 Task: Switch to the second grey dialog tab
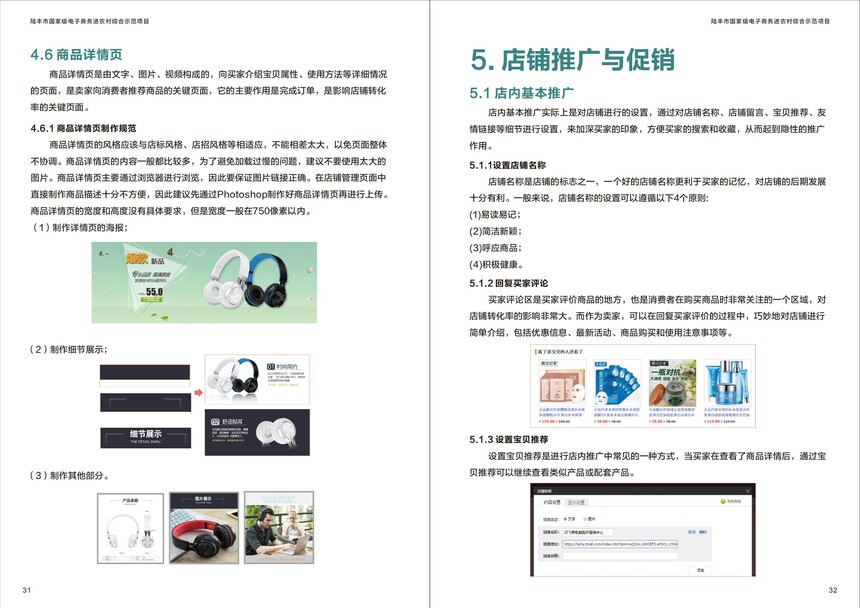(x=576, y=503)
